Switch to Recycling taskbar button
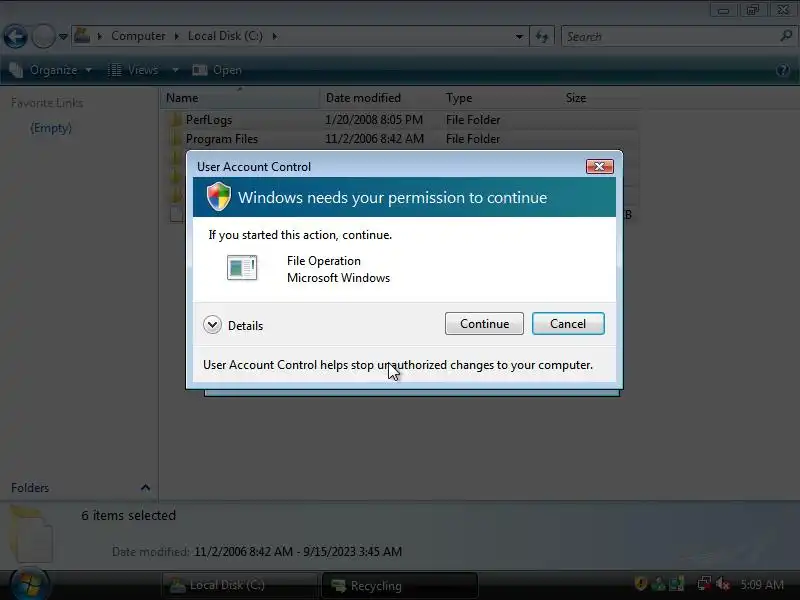This screenshot has height=600, width=800. [400, 585]
